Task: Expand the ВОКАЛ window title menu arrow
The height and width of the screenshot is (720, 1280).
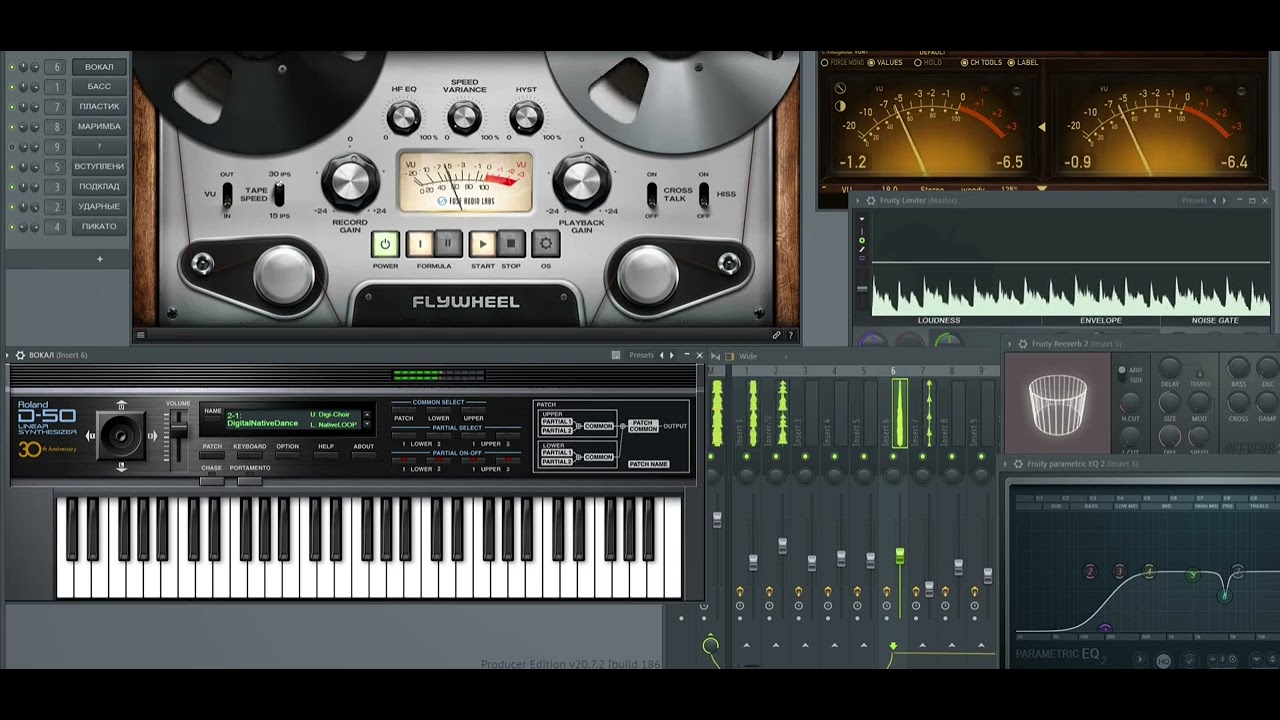Action: click(x=8, y=355)
